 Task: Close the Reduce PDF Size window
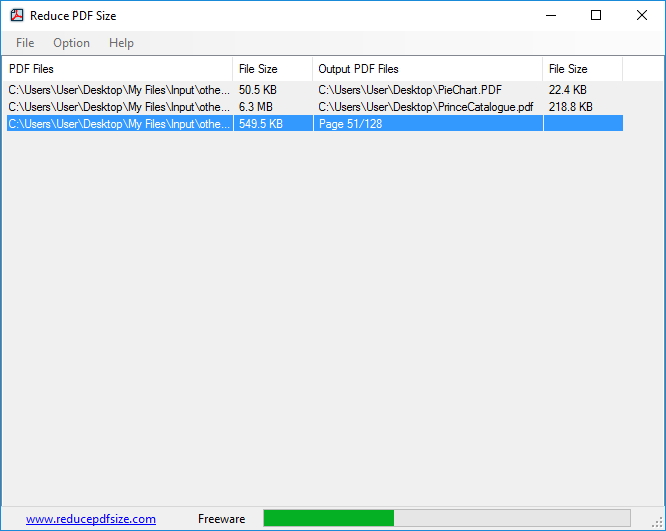[x=642, y=15]
